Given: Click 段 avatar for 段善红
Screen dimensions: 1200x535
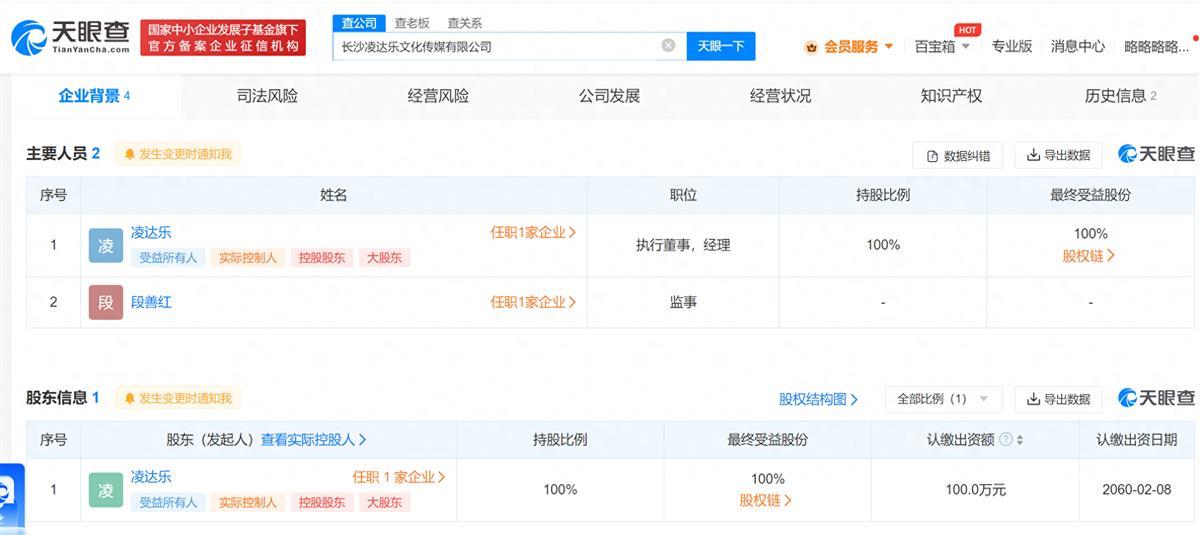Looking at the screenshot, I should pyautogui.click(x=106, y=303).
